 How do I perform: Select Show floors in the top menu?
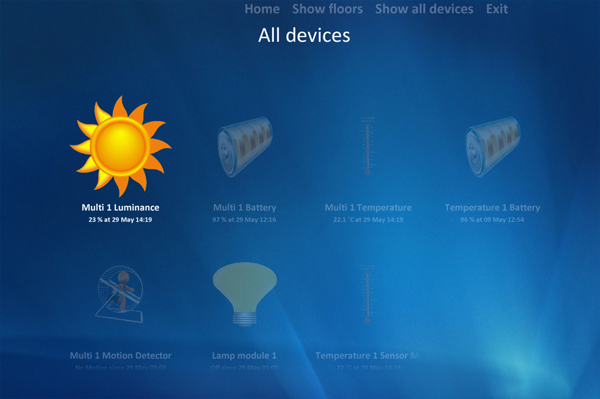tap(328, 9)
